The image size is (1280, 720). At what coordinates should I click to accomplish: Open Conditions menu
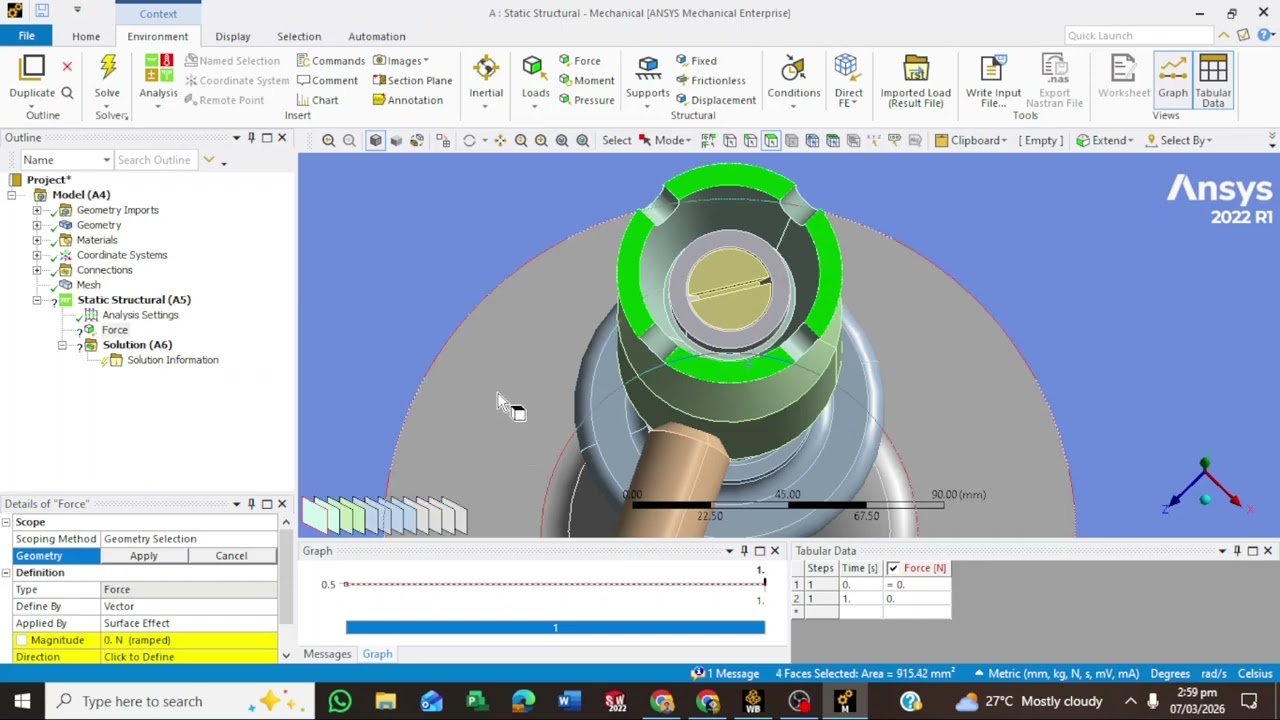(x=793, y=78)
